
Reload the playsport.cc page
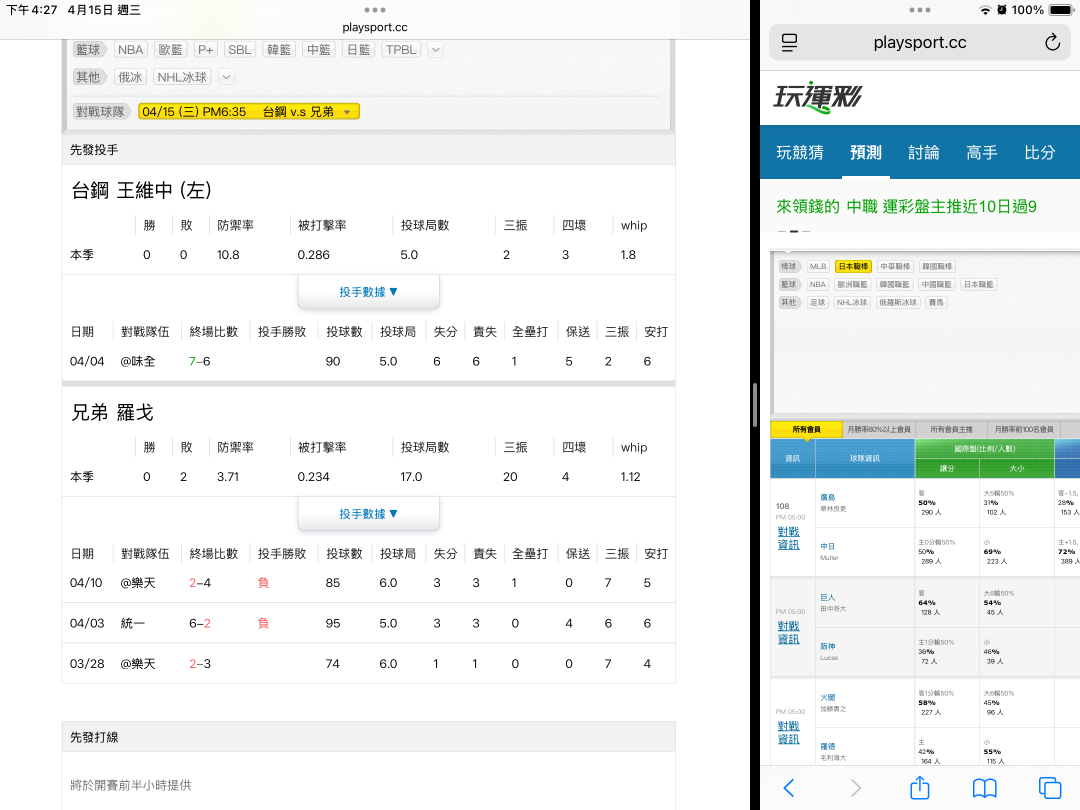pos(1051,42)
